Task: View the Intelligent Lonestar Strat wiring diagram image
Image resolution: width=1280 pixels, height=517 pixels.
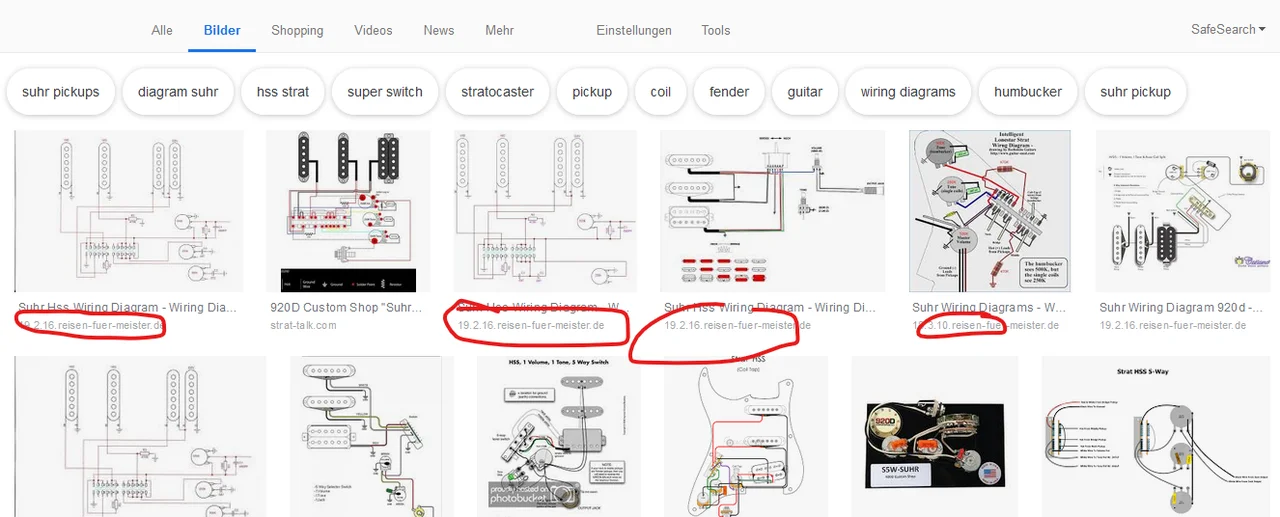Action: point(989,211)
